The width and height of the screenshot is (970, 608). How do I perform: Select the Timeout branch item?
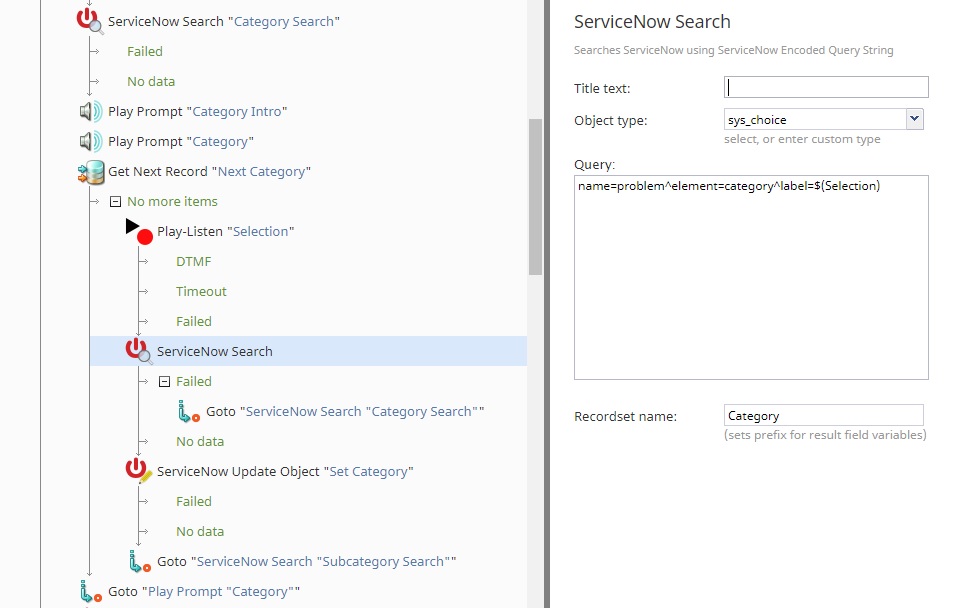[x=201, y=292]
